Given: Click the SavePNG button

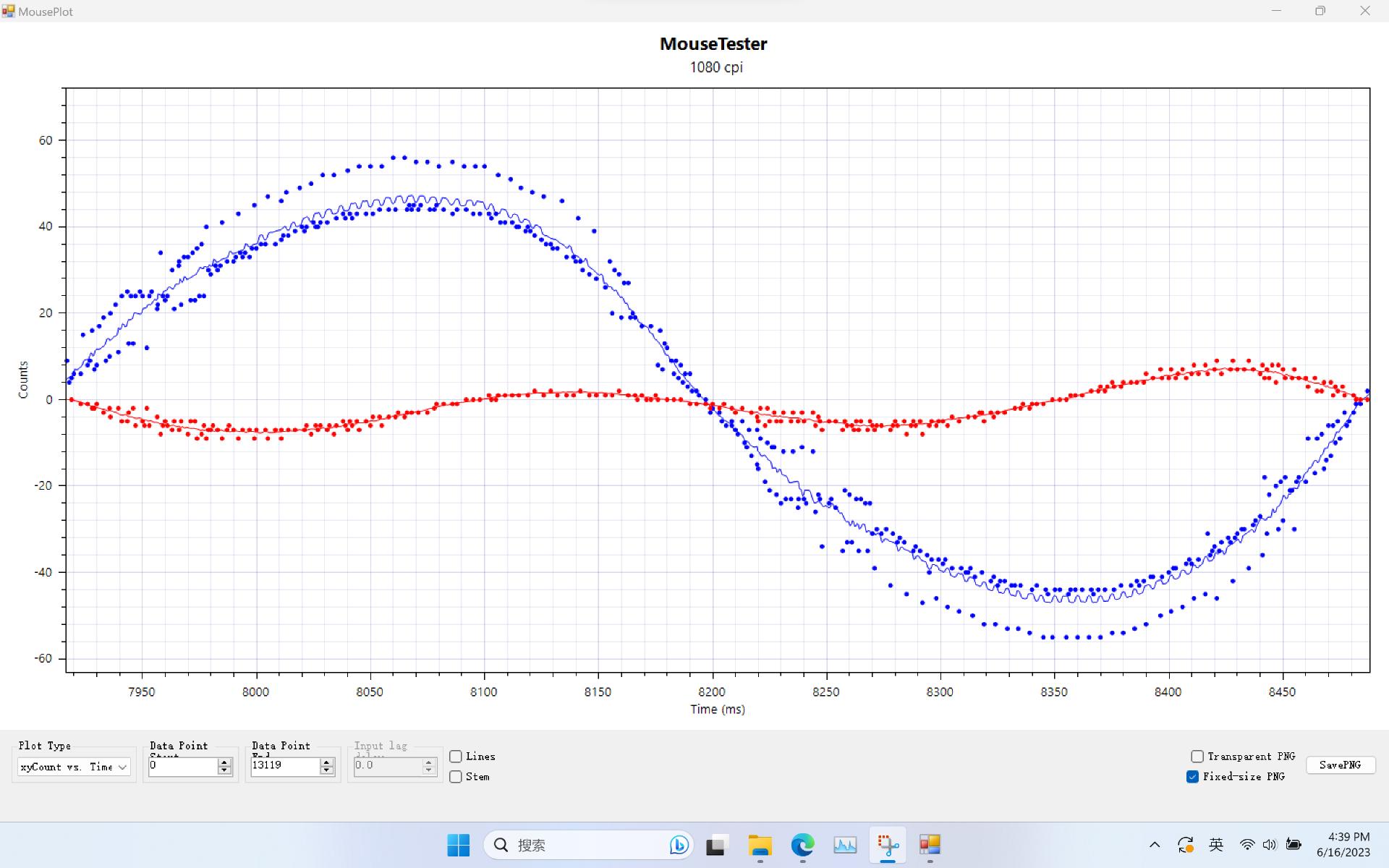Looking at the screenshot, I should tap(1340, 765).
